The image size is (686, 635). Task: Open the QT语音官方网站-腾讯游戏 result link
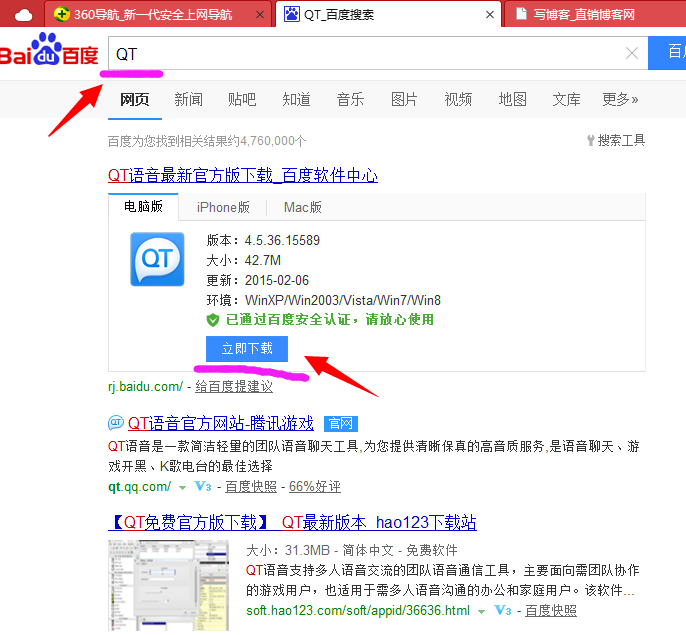tap(219, 423)
